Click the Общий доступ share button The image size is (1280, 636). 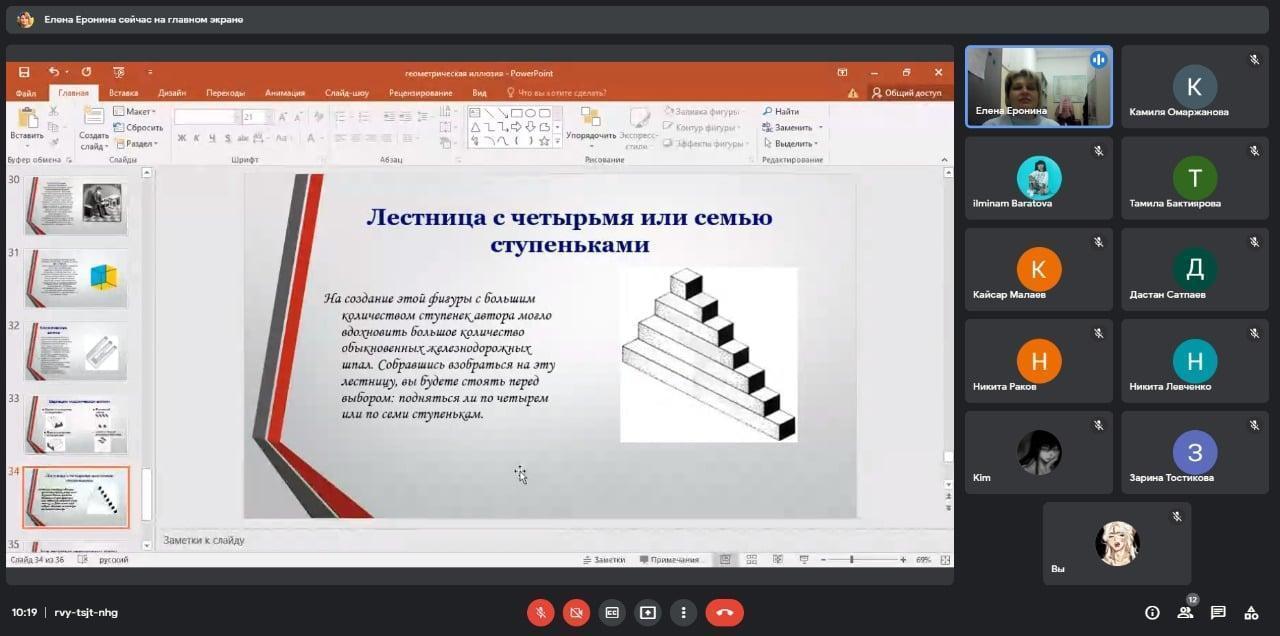906,93
